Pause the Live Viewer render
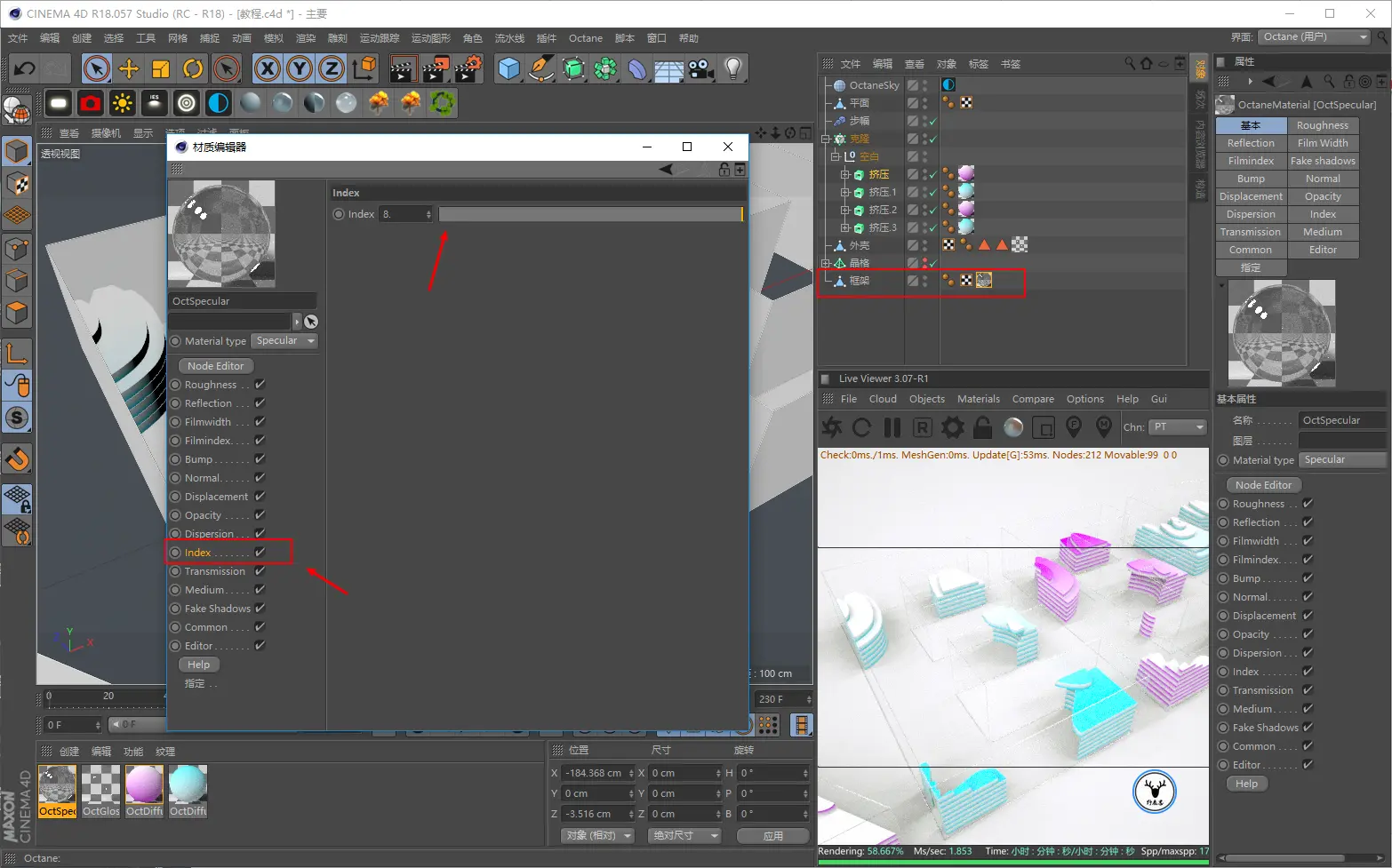Screen dimensions: 1392x868 [x=892, y=427]
